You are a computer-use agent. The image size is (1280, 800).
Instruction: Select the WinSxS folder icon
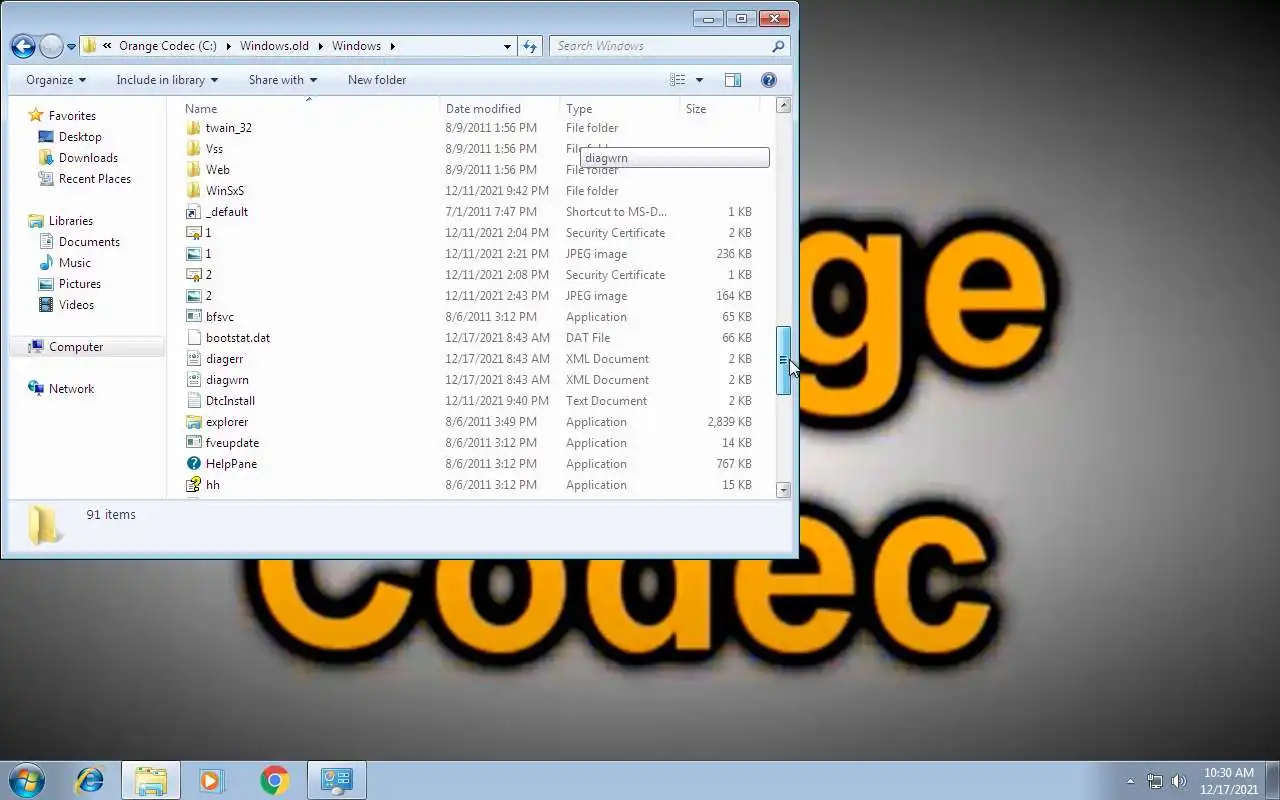(194, 191)
